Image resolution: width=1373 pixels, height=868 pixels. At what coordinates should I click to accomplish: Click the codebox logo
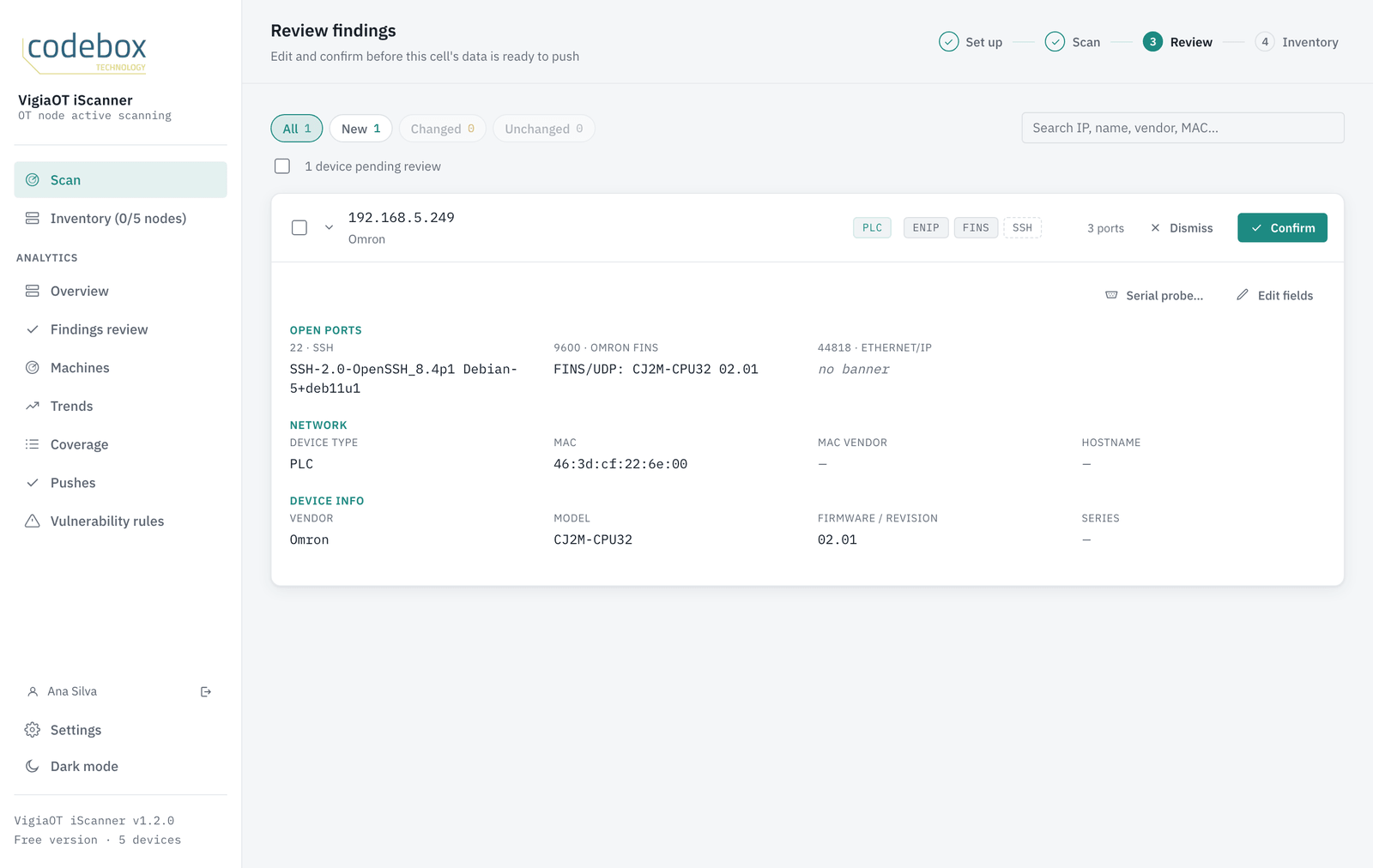click(84, 51)
